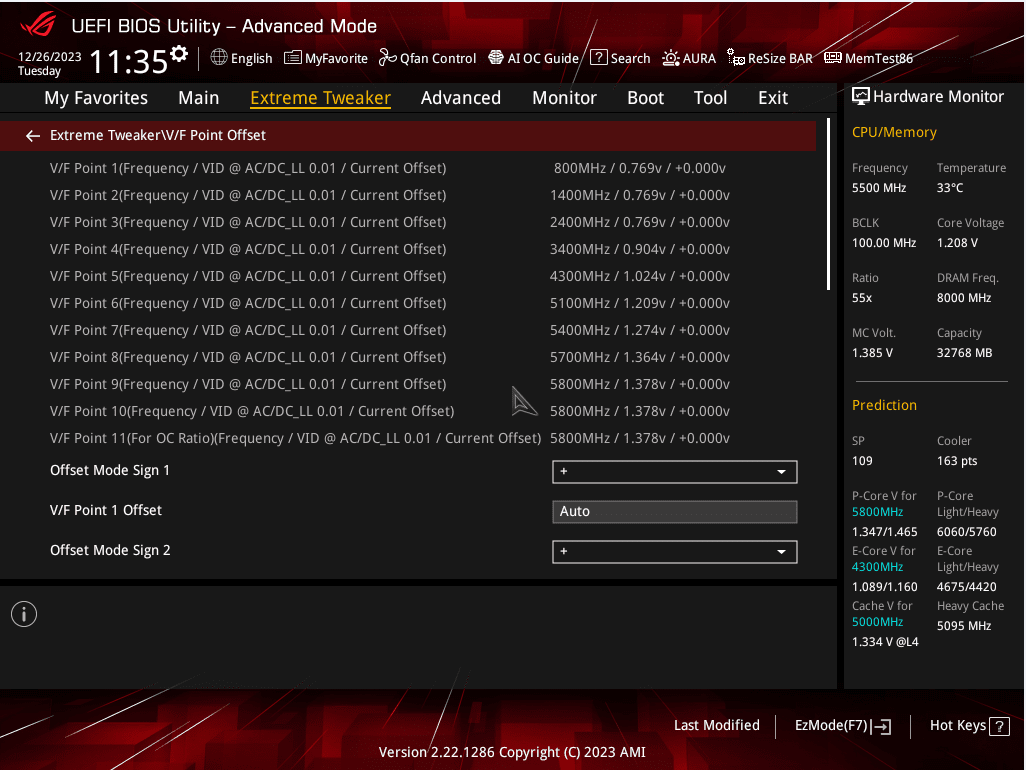Click the ROG logo icon
The width and height of the screenshot is (1026, 770).
(39, 24)
